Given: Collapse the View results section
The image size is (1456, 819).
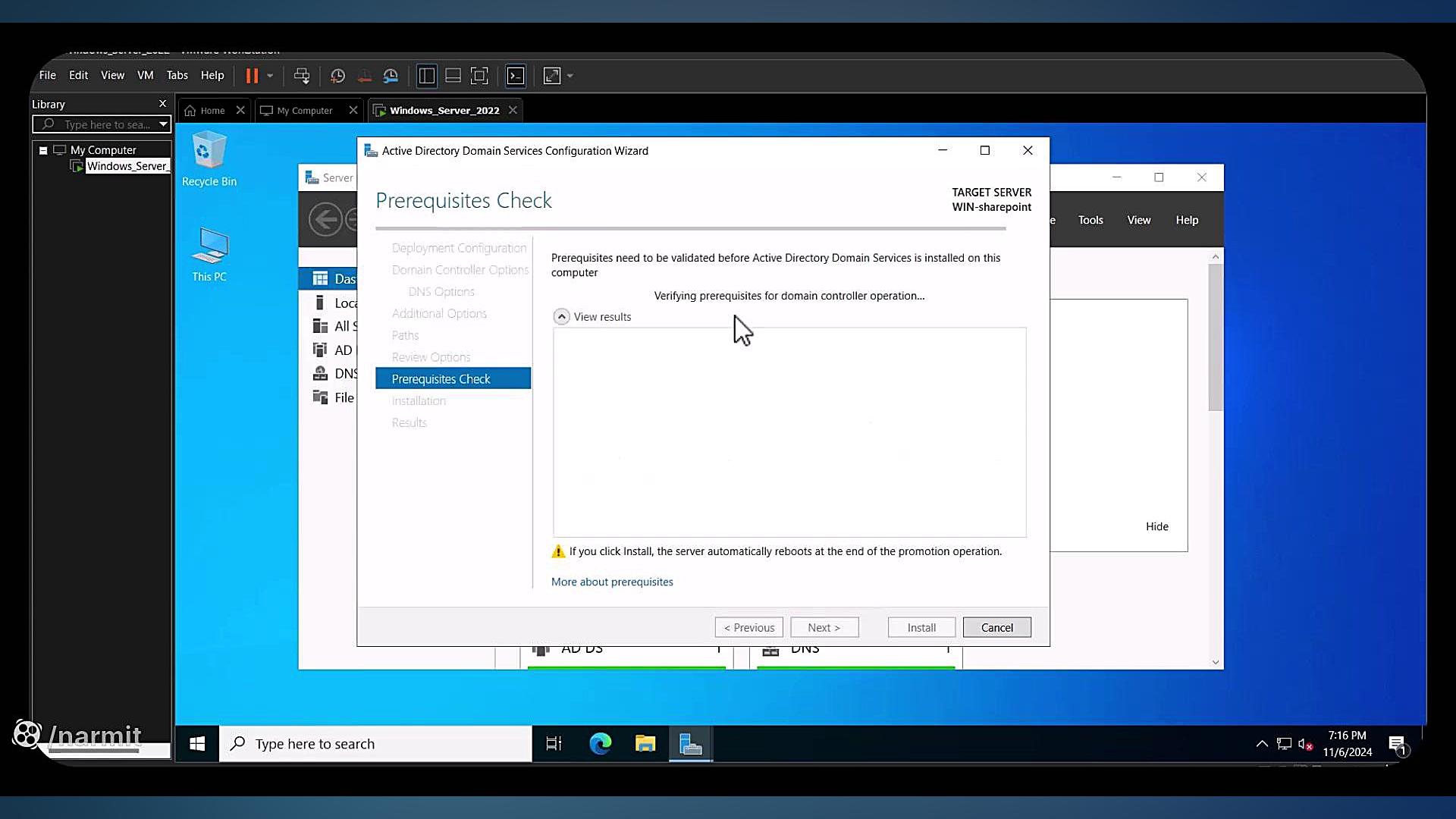Looking at the screenshot, I should tap(561, 317).
